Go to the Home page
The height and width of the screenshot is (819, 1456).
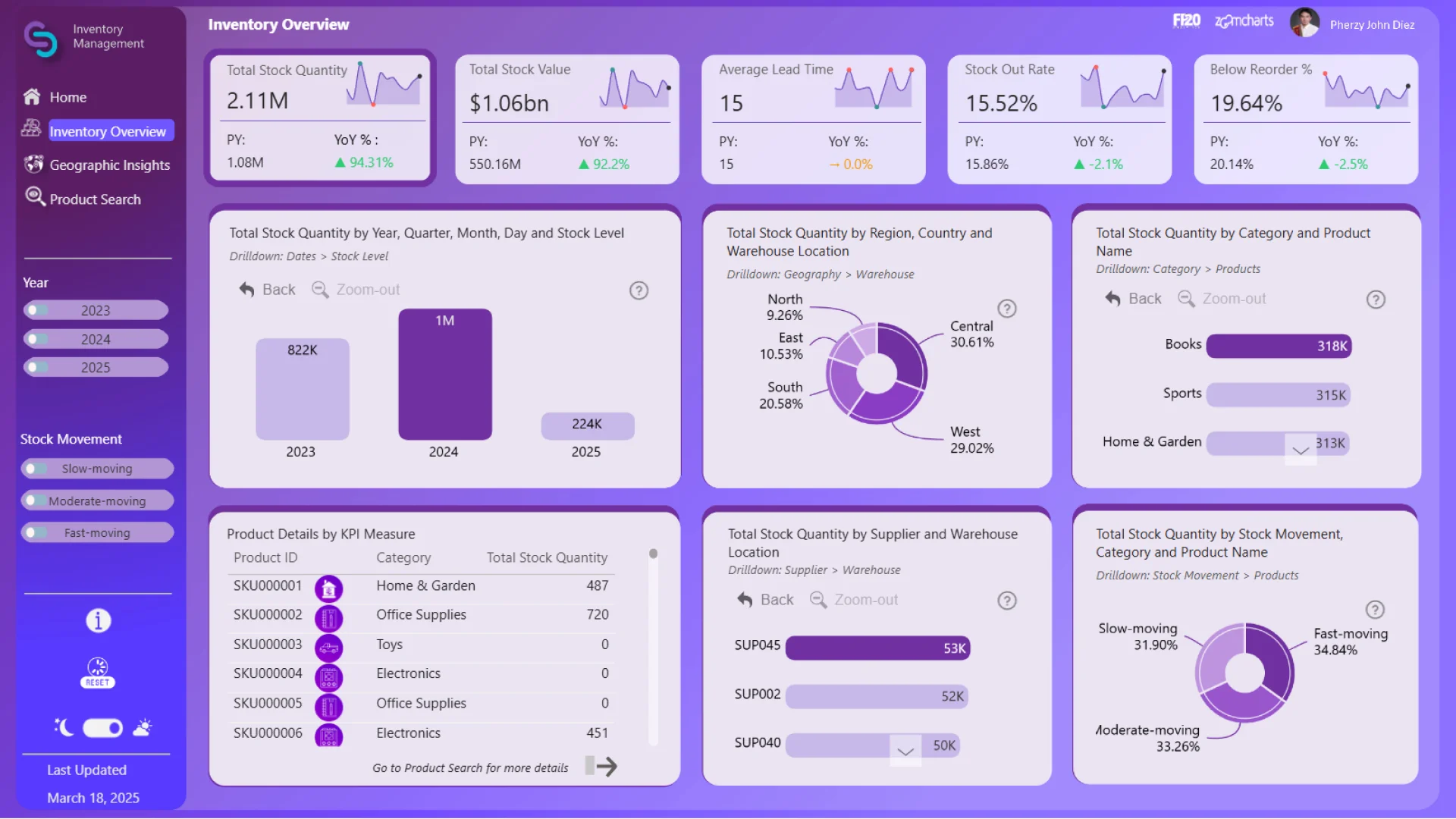(x=67, y=97)
